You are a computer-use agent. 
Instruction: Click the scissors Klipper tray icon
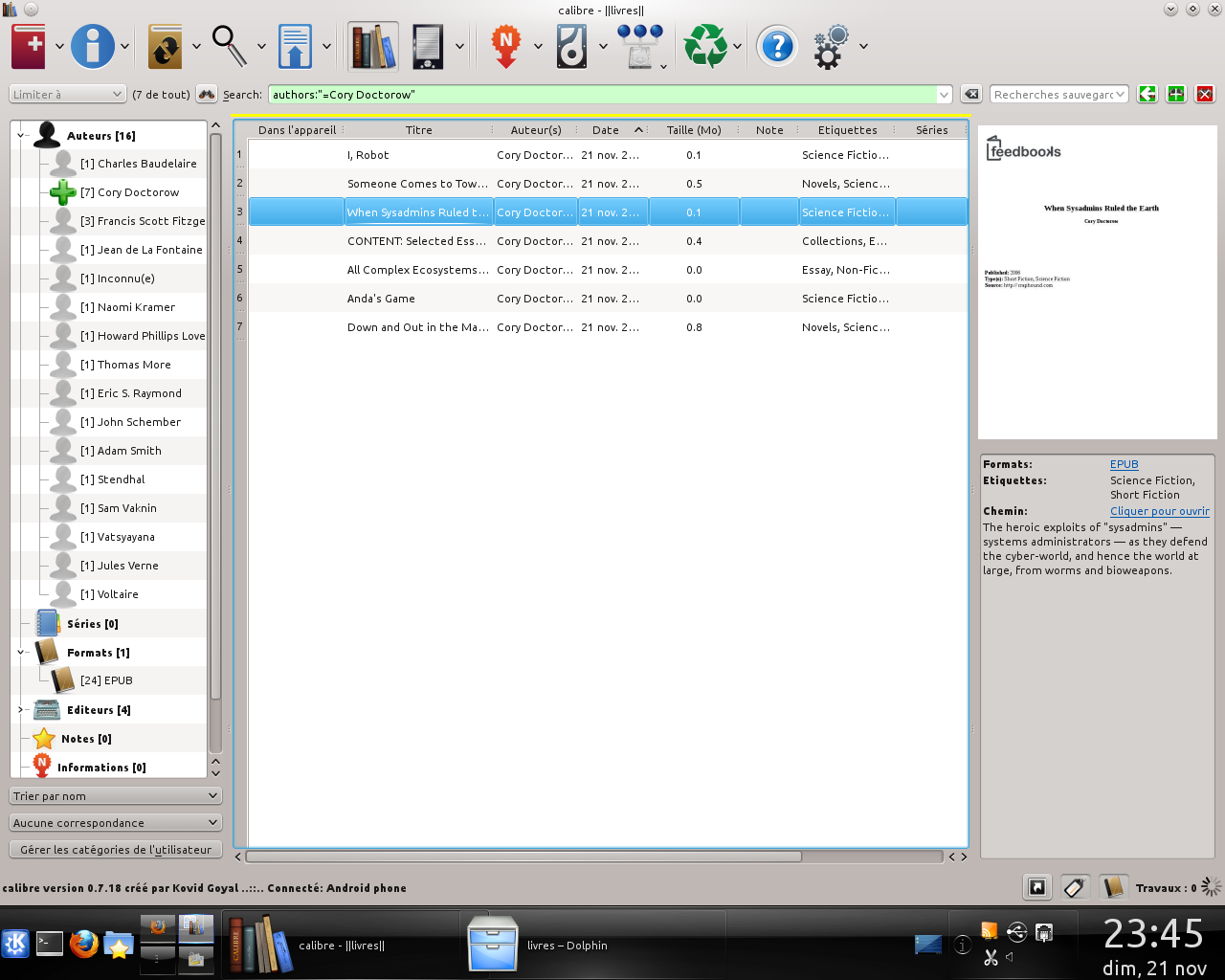pyautogui.click(x=991, y=957)
